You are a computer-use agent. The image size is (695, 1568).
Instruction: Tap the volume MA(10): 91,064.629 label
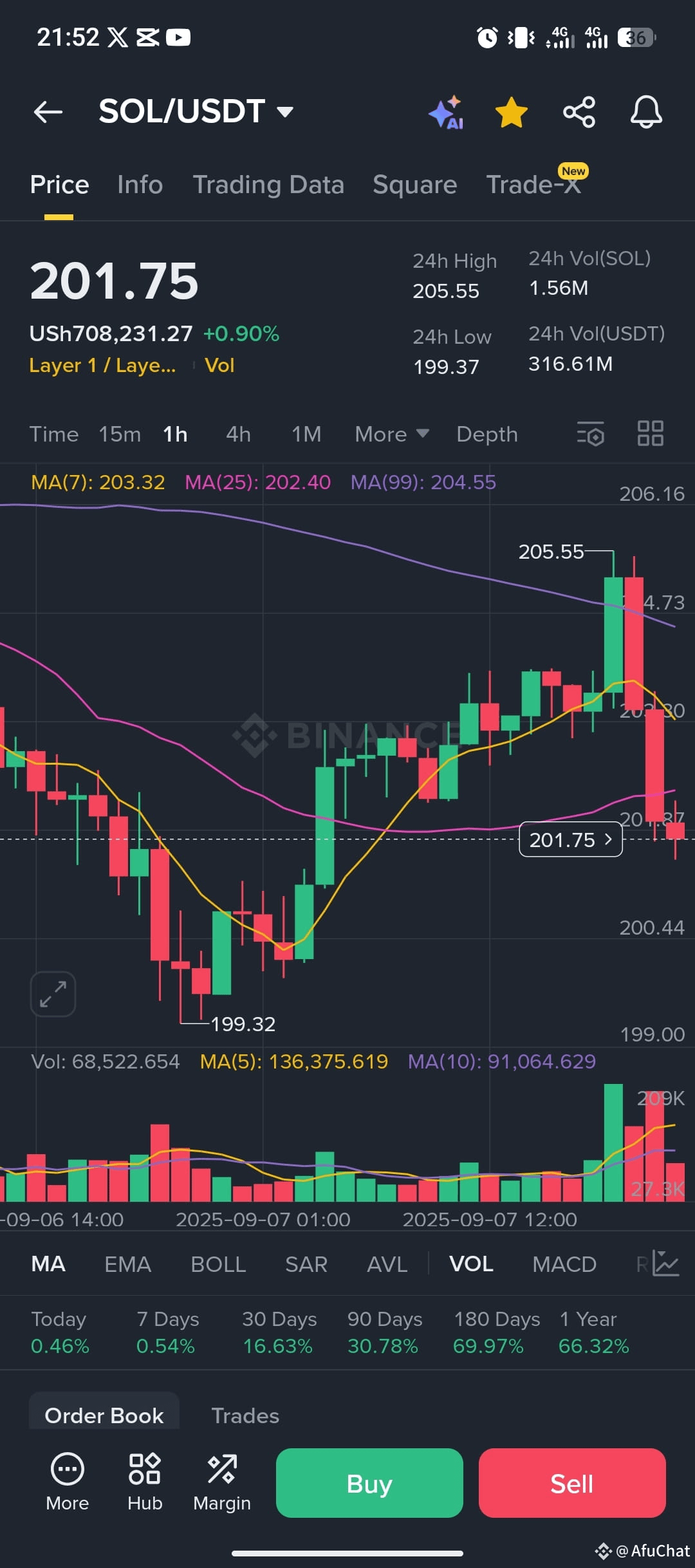(x=502, y=1061)
